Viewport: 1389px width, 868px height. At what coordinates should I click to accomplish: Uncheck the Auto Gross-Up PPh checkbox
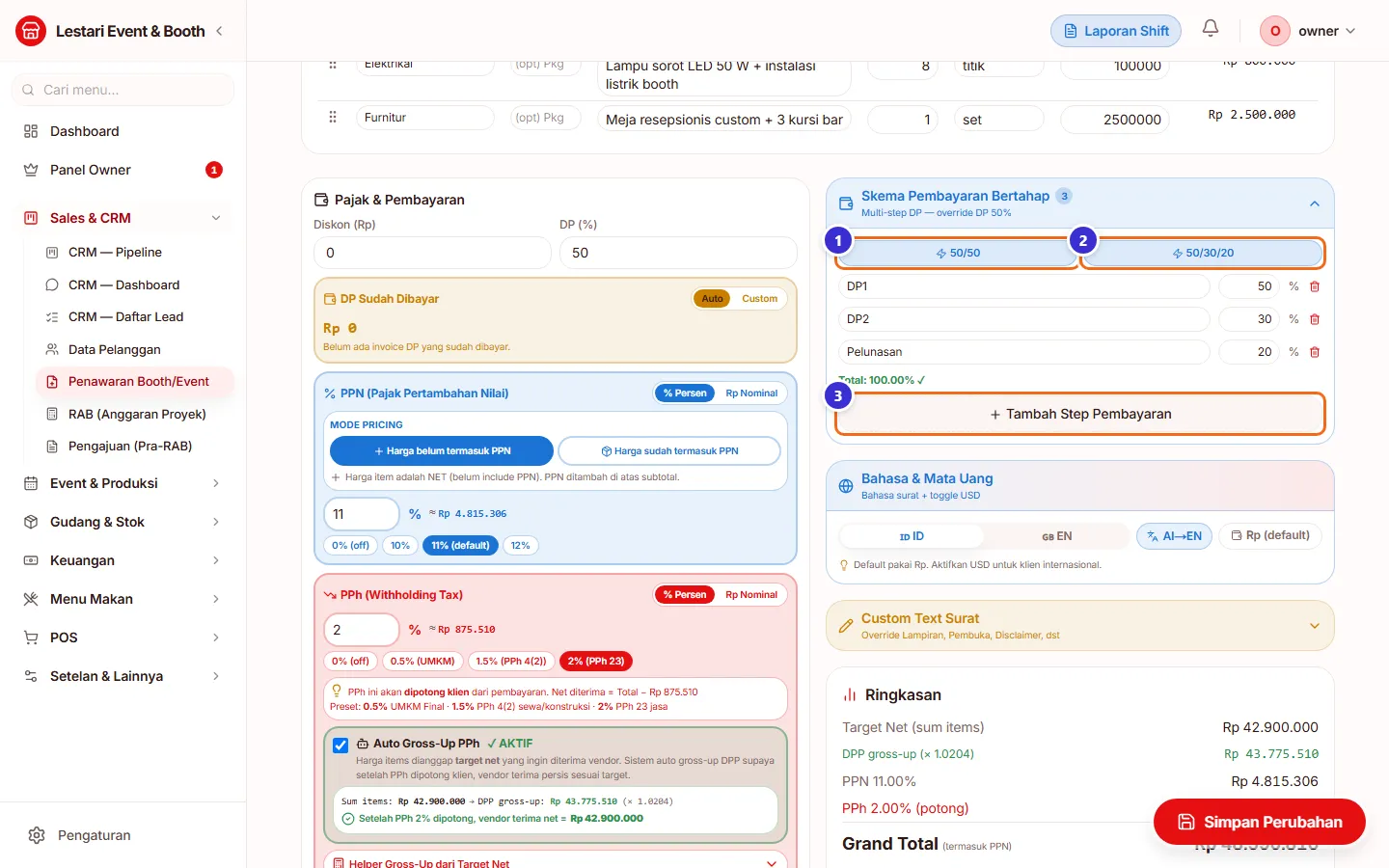[340, 746]
